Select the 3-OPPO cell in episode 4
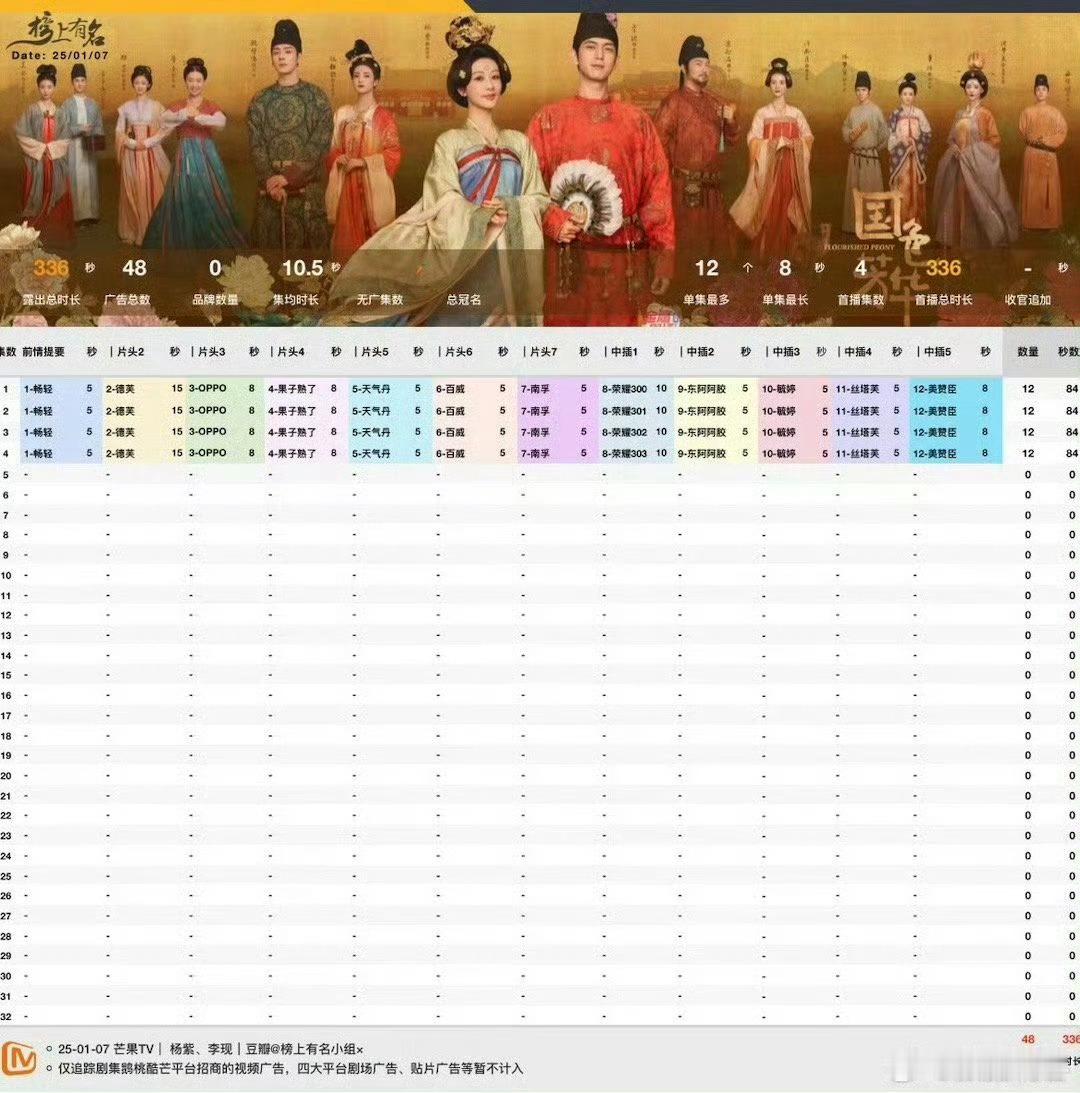1080x1093 pixels. click(207, 452)
